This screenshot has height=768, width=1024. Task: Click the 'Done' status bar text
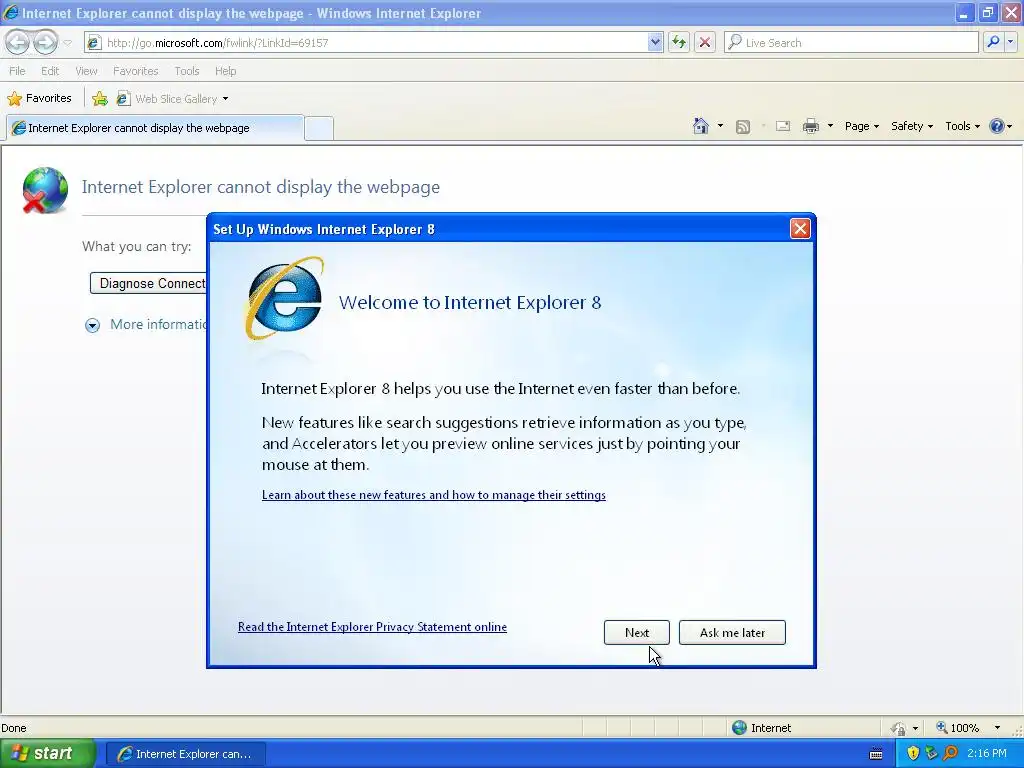pyautogui.click(x=14, y=728)
